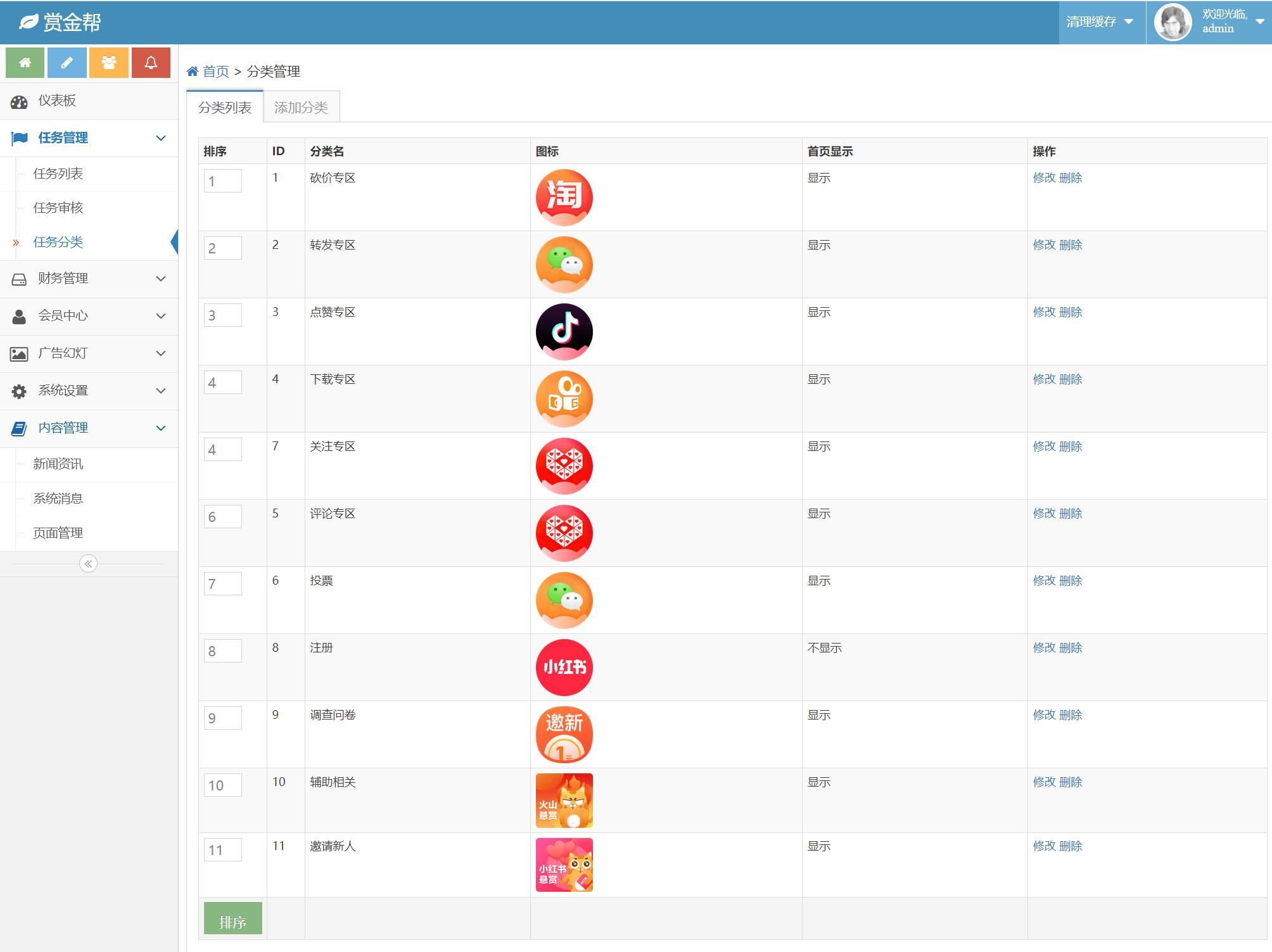Open 任务审核 in sidebar menu
The height and width of the screenshot is (952, 1272).
pos(58,208)
